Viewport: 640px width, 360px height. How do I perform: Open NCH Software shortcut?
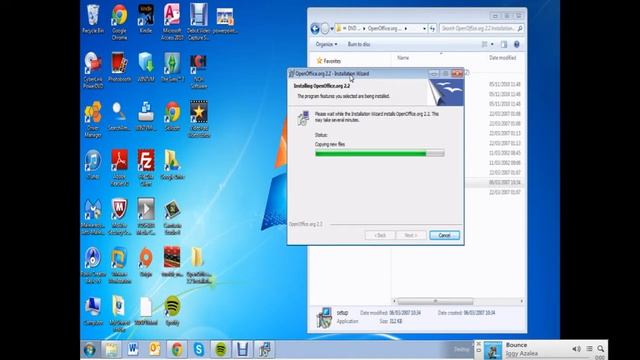coord(199,70)
